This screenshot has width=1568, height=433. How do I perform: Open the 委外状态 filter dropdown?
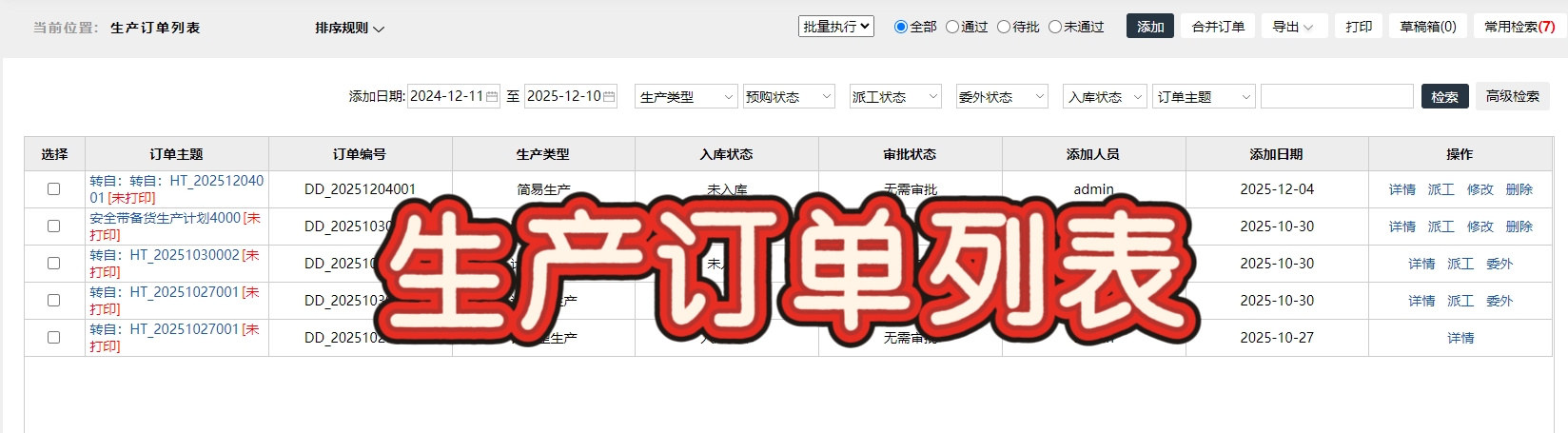tap(1002, 97)
